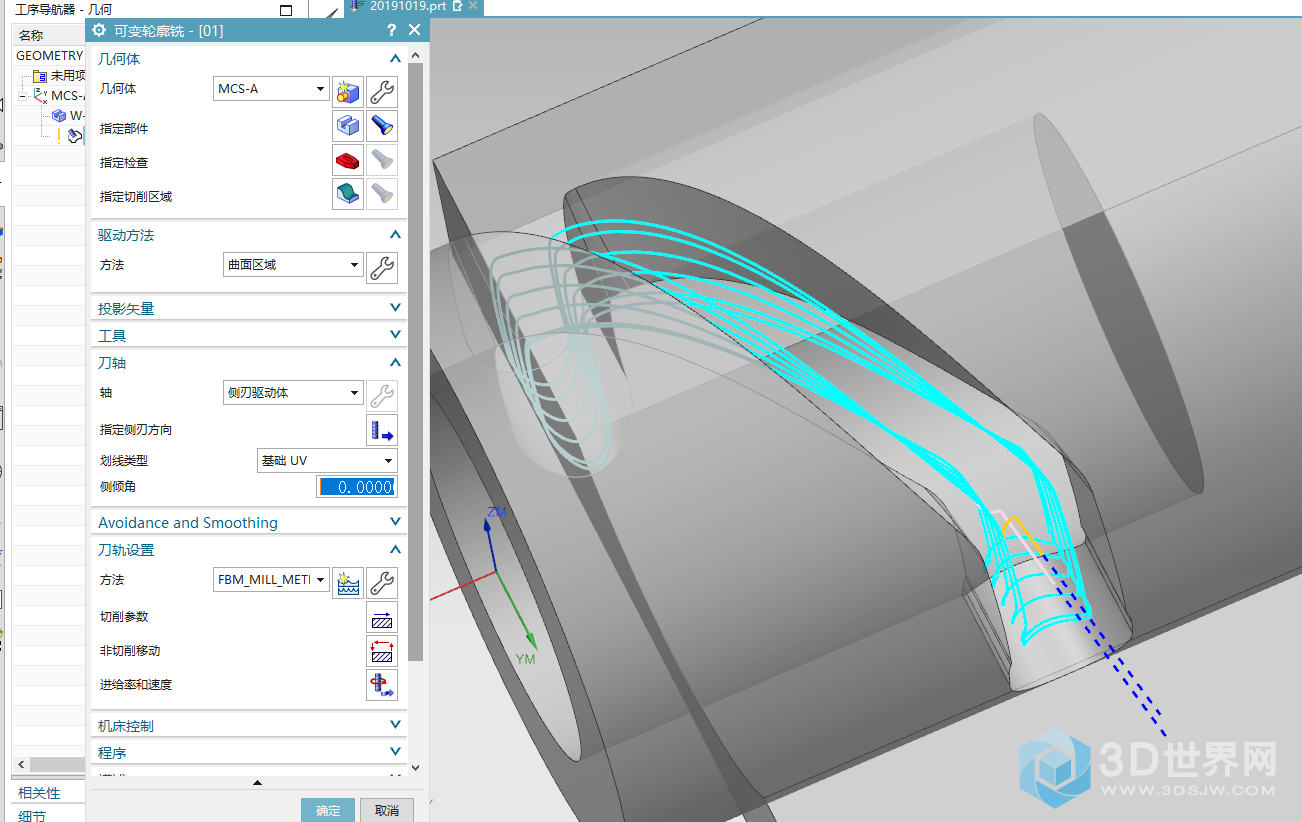Expand the 工具 section
The height and width of the screenshot is (822, 1302).
[395, 335]
